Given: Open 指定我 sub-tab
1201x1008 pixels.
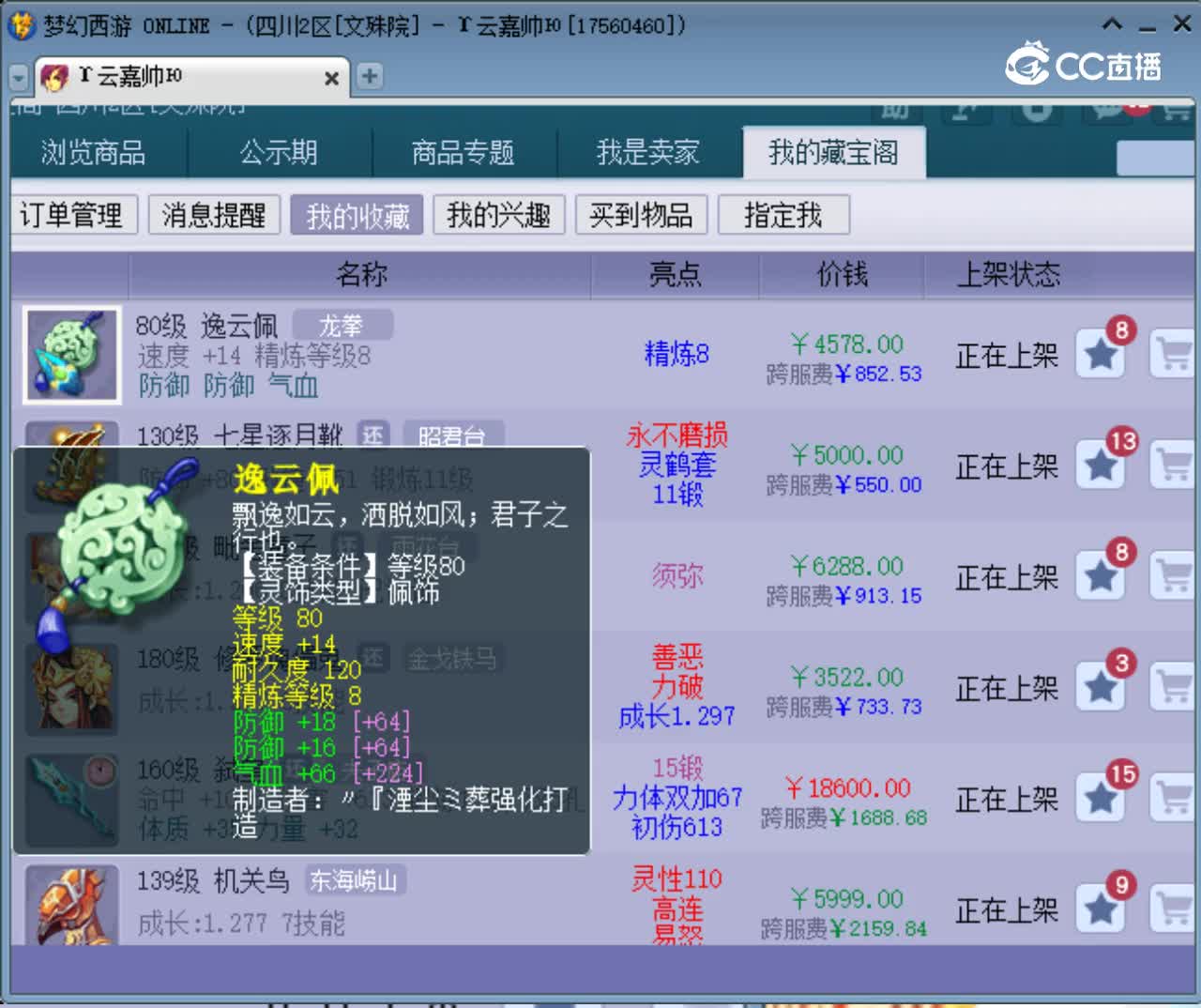Looking at the screenshot, I should click(783, 215).
